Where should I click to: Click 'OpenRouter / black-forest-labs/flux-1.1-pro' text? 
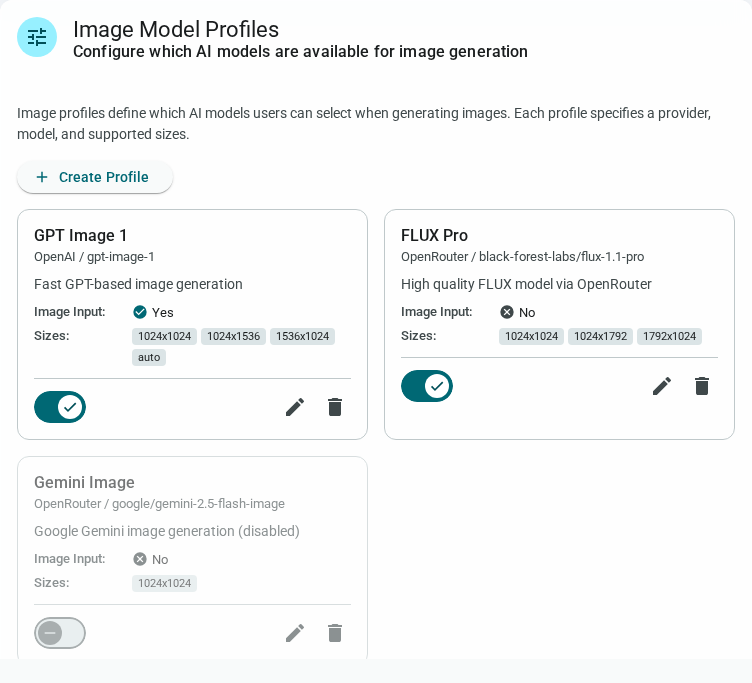[523, 257]
